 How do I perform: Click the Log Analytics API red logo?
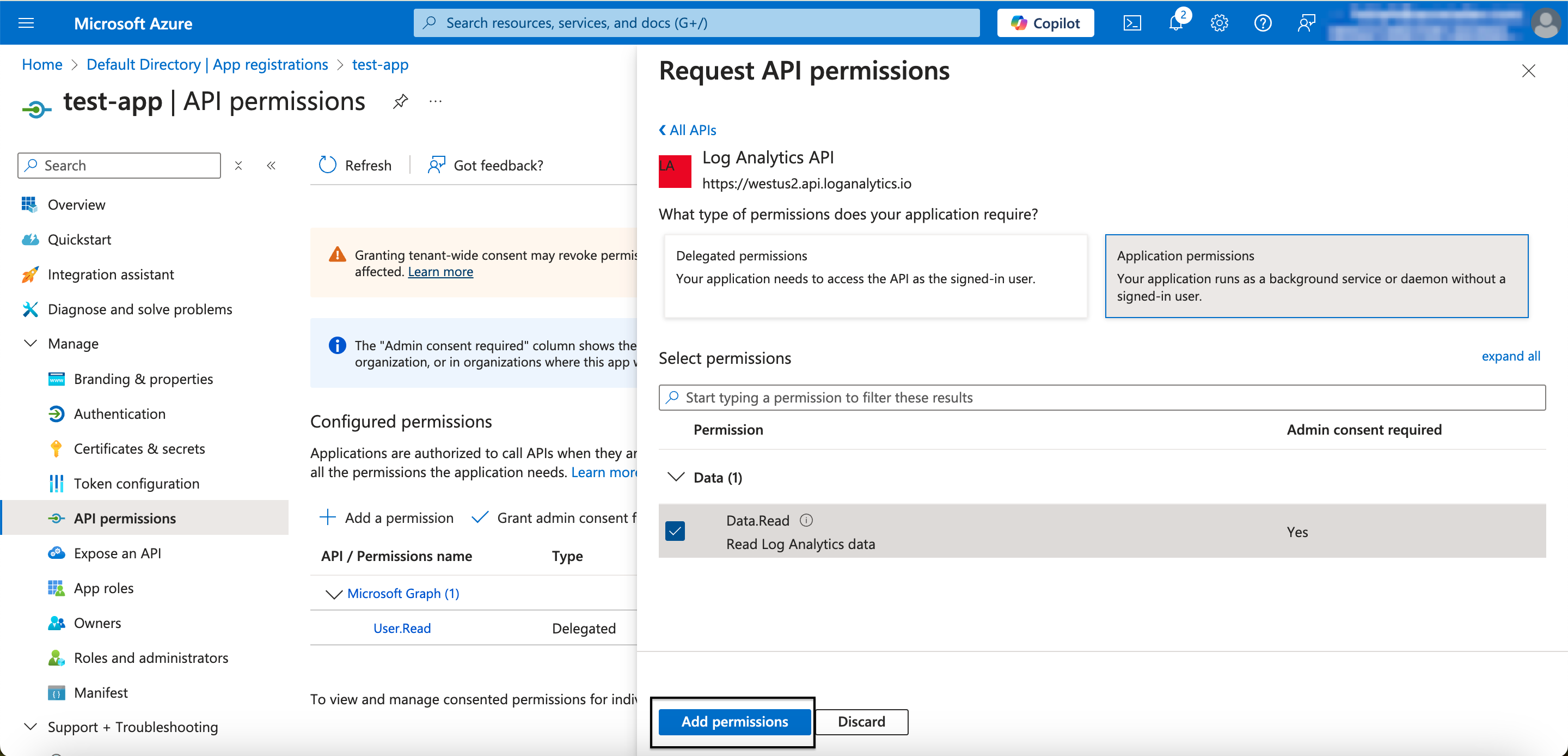[675, 171]
